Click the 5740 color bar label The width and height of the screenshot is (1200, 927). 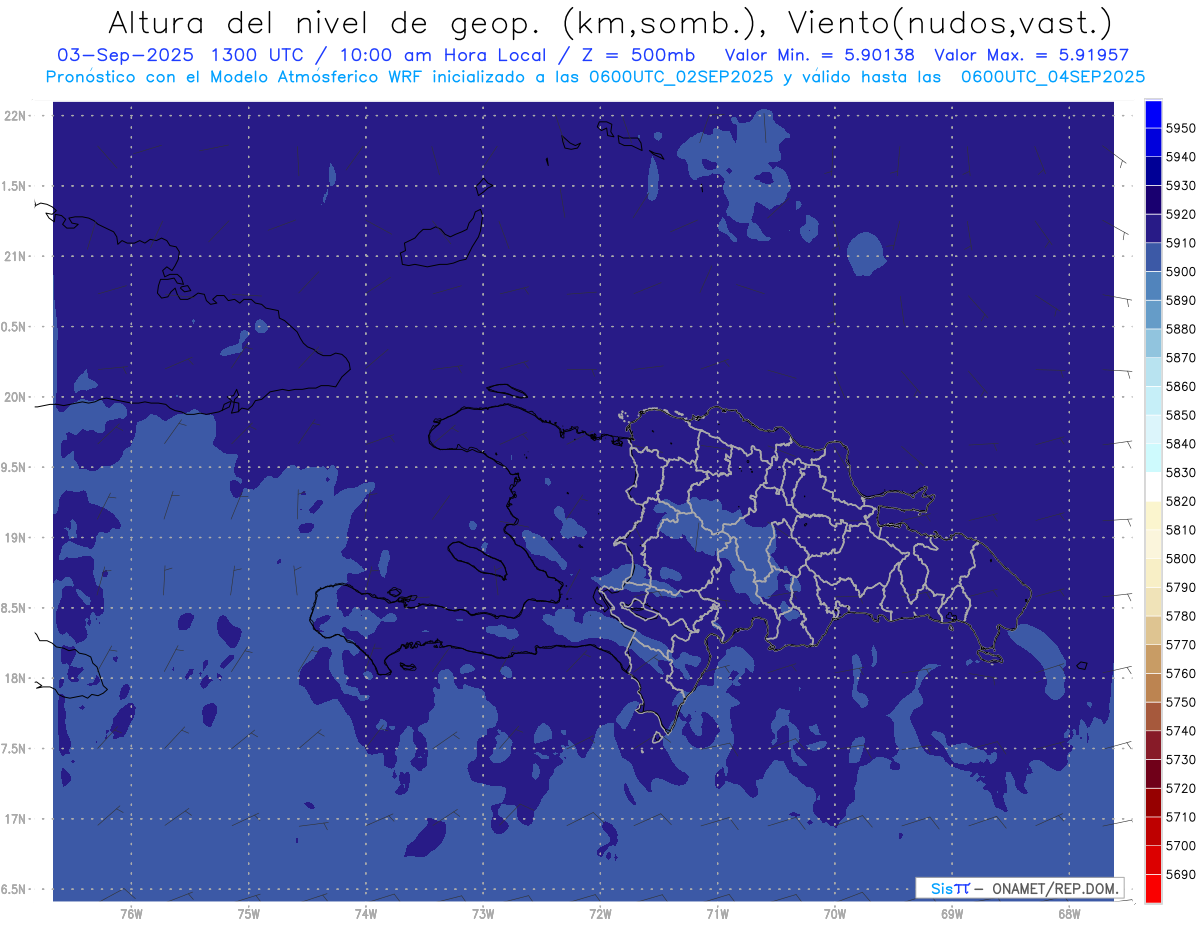click(1181, 731)
